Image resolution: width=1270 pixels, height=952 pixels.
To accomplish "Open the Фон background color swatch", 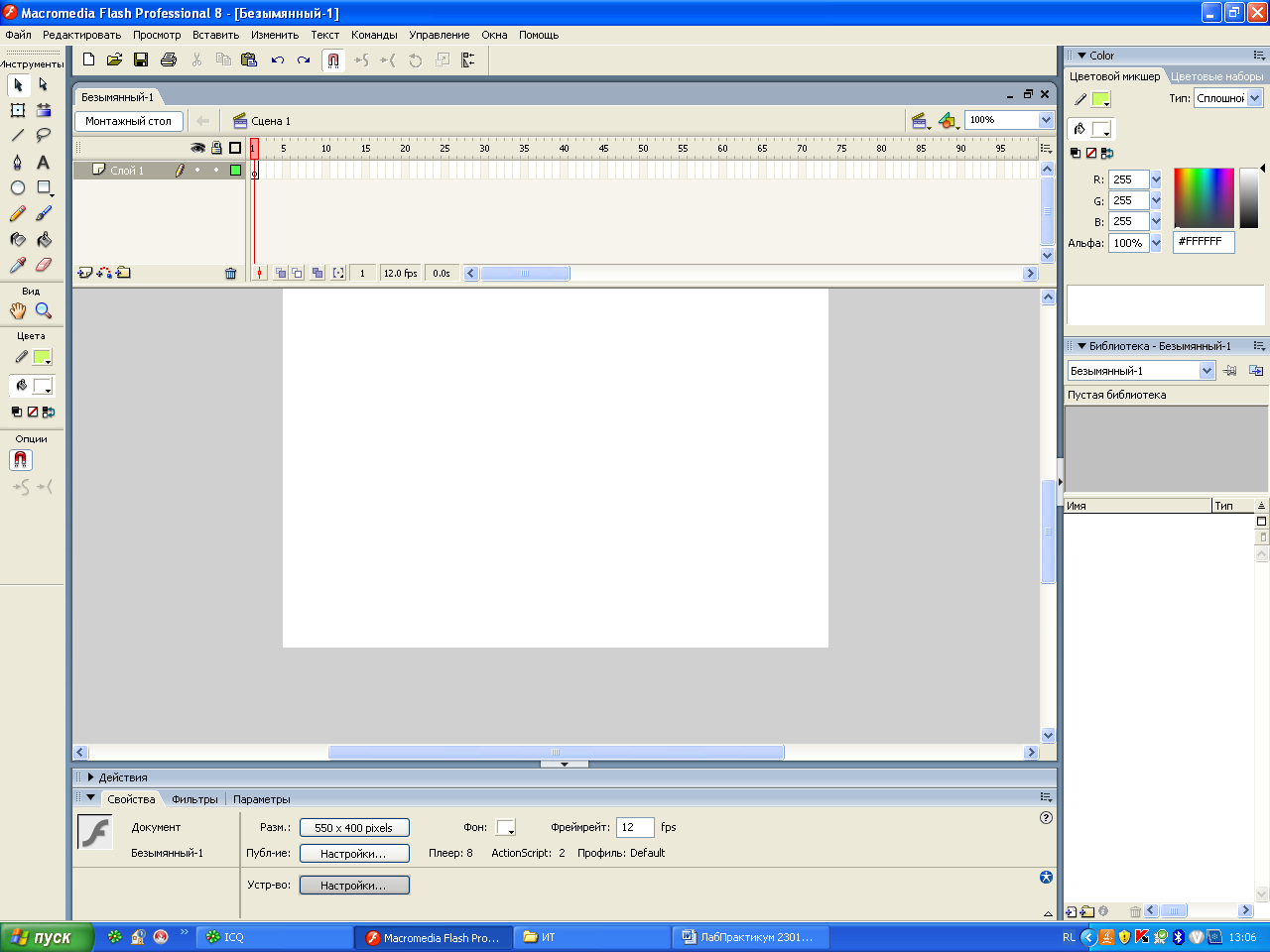I will [506, 827].
